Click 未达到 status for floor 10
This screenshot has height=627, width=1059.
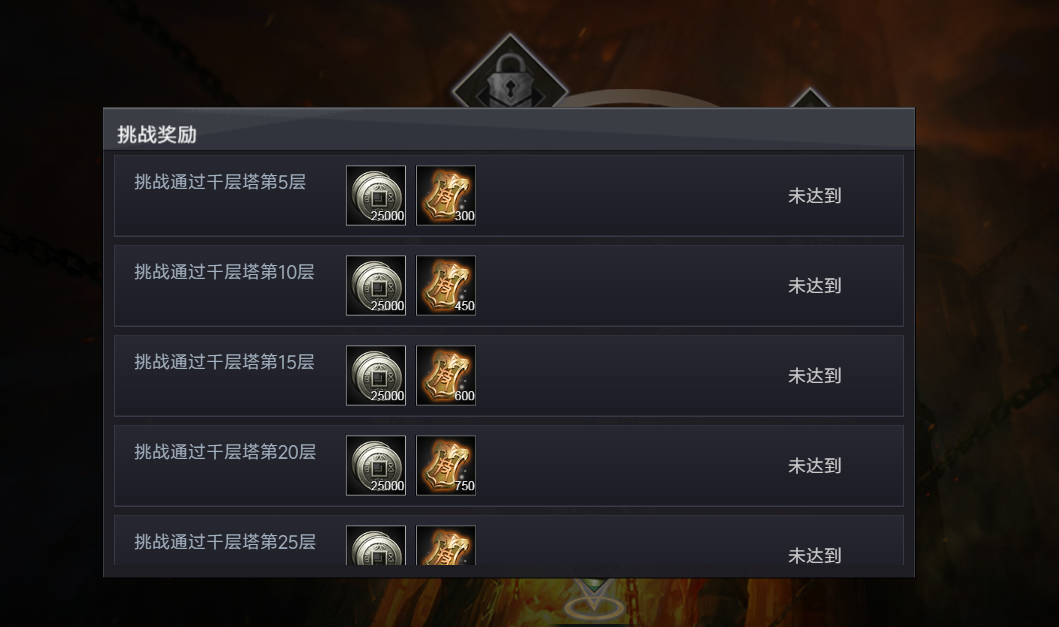coord(815,286)
